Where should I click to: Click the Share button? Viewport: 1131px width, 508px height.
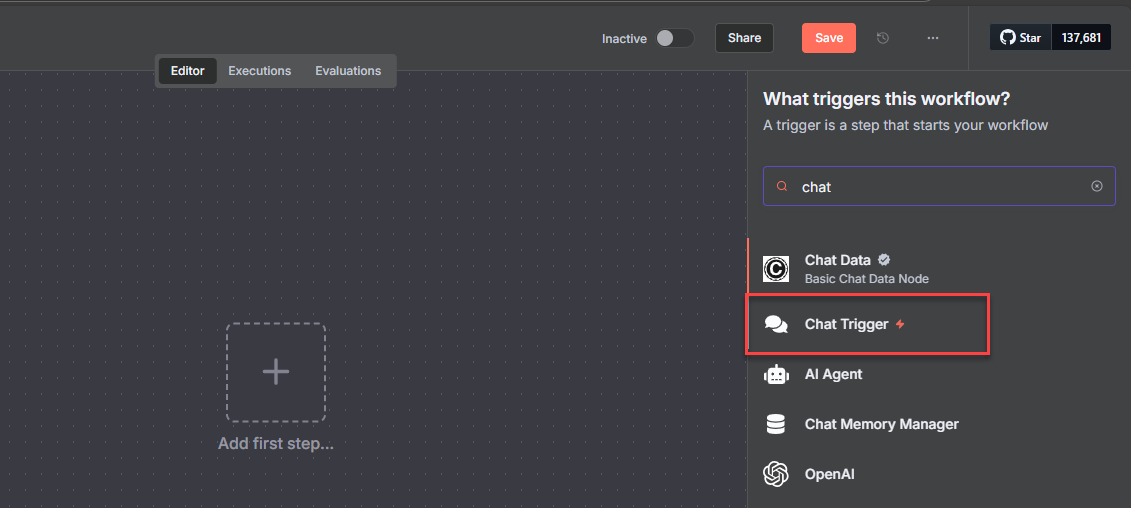pyautogui.click(x=744, y=38)
